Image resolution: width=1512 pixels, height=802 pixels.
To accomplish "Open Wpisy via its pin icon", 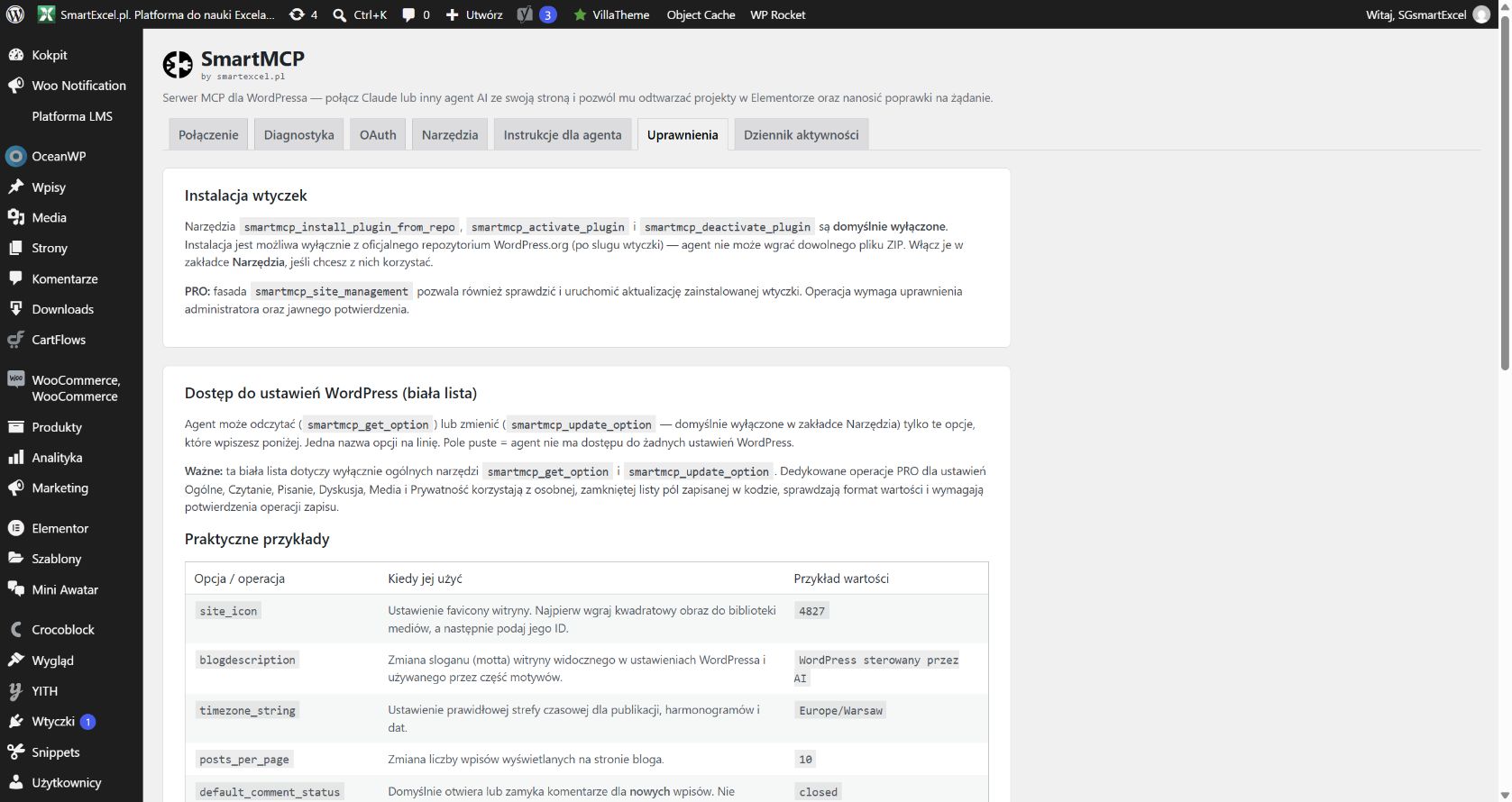I will [15, 187].
